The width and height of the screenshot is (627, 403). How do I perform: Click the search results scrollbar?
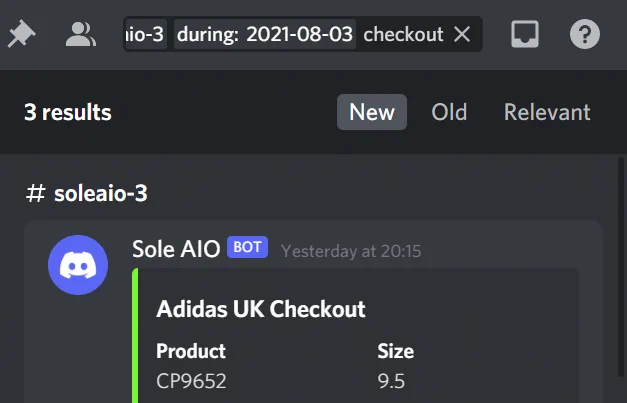click(620, 267)
